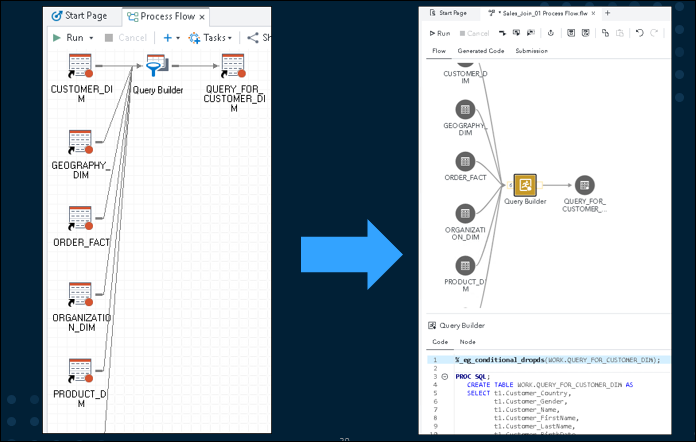Click the ORGANIZATION_DIM circular node
696x442 pixels.
click(465, 213)
